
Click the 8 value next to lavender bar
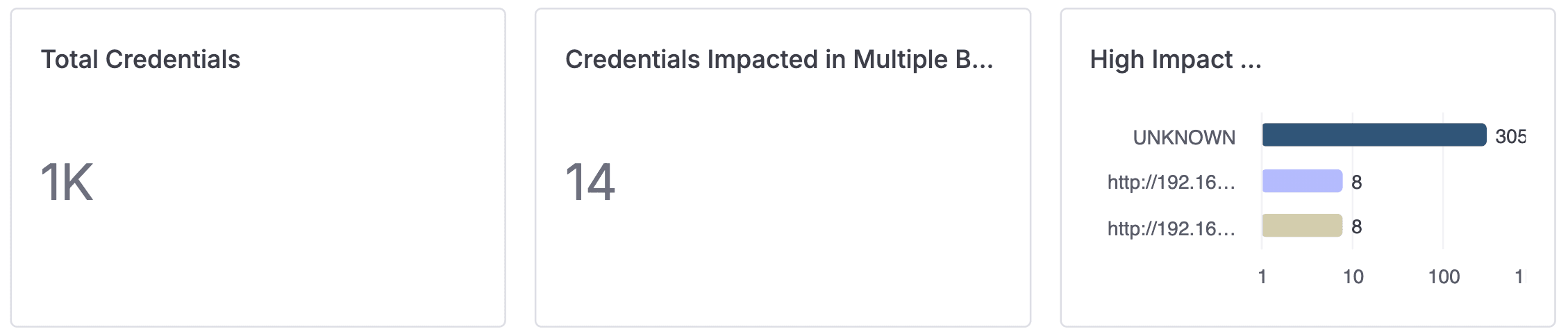[x=1356, y=183]
